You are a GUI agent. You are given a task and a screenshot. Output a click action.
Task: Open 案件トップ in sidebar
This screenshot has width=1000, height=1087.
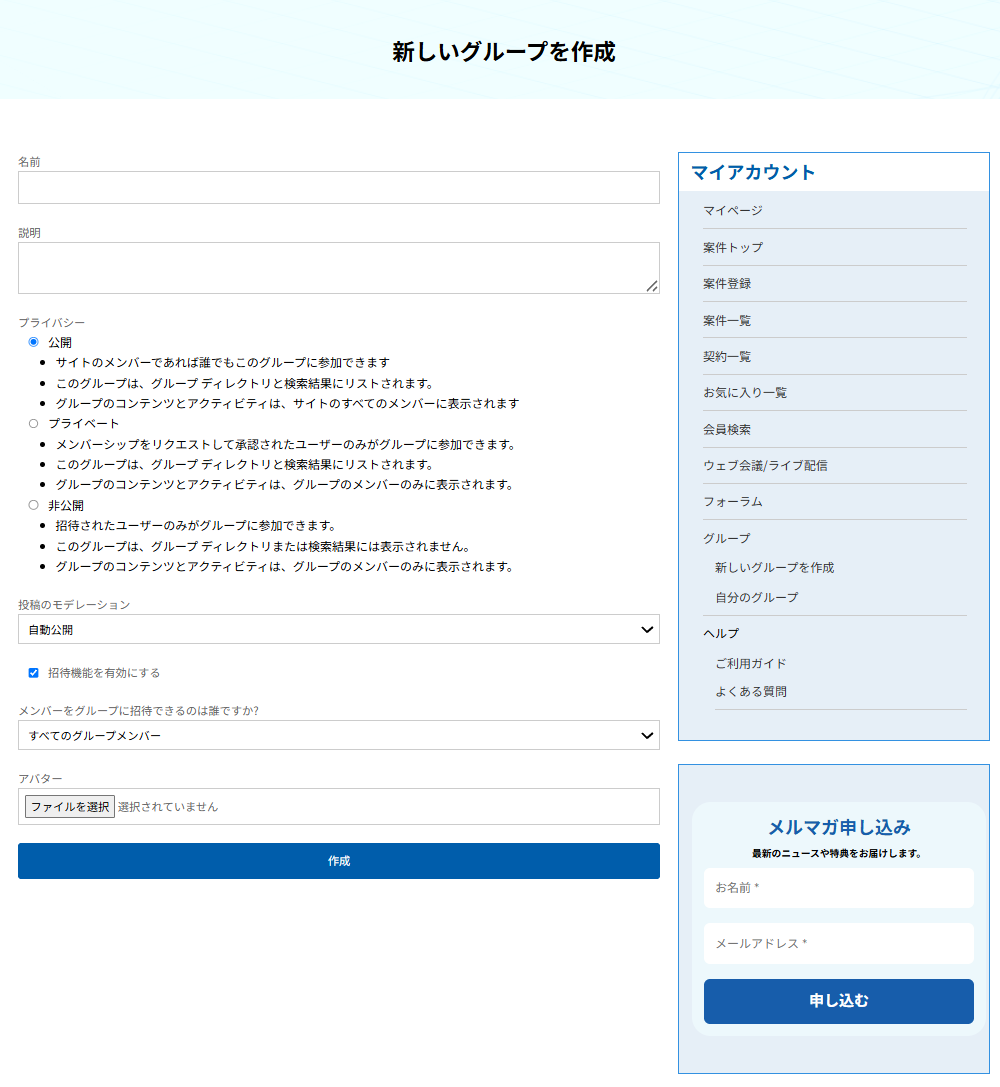point(733,247)
